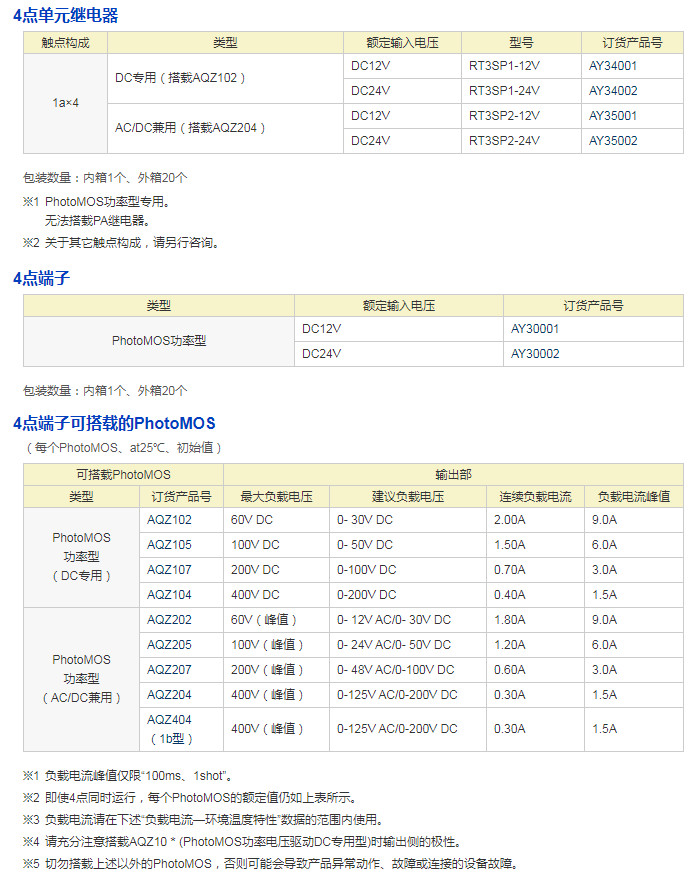Viewport: 692px width, 880px height.
Task: Select product AQZ204
Action: click(169, 694)
